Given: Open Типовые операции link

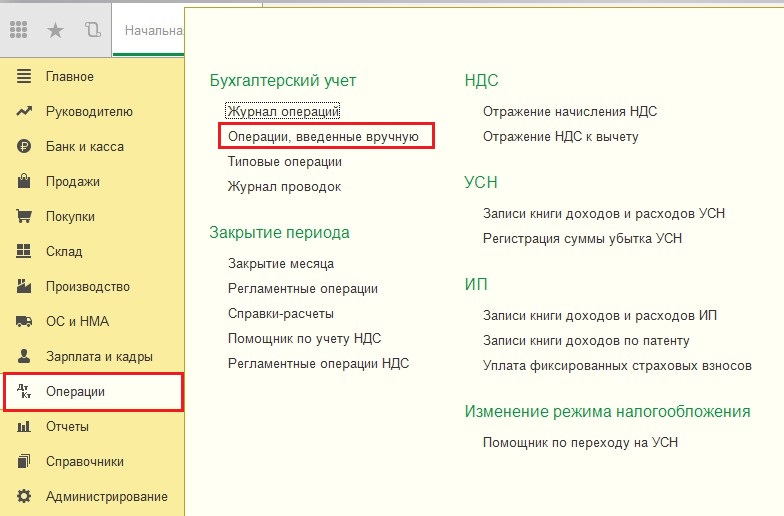Looking at the screenshot, I should tap(285, 162).
